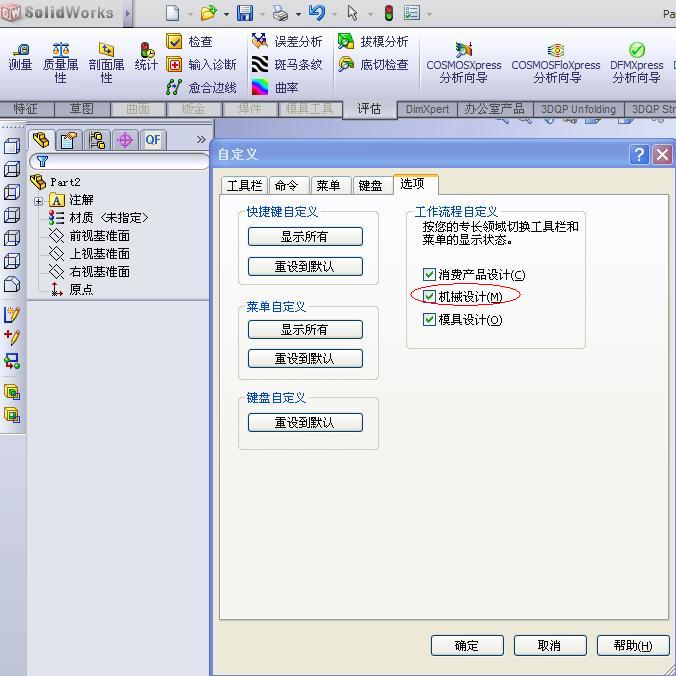676x676 pixels.
Task: Open the Options checklist icon in top toolbar
Action: coord(412,13)
